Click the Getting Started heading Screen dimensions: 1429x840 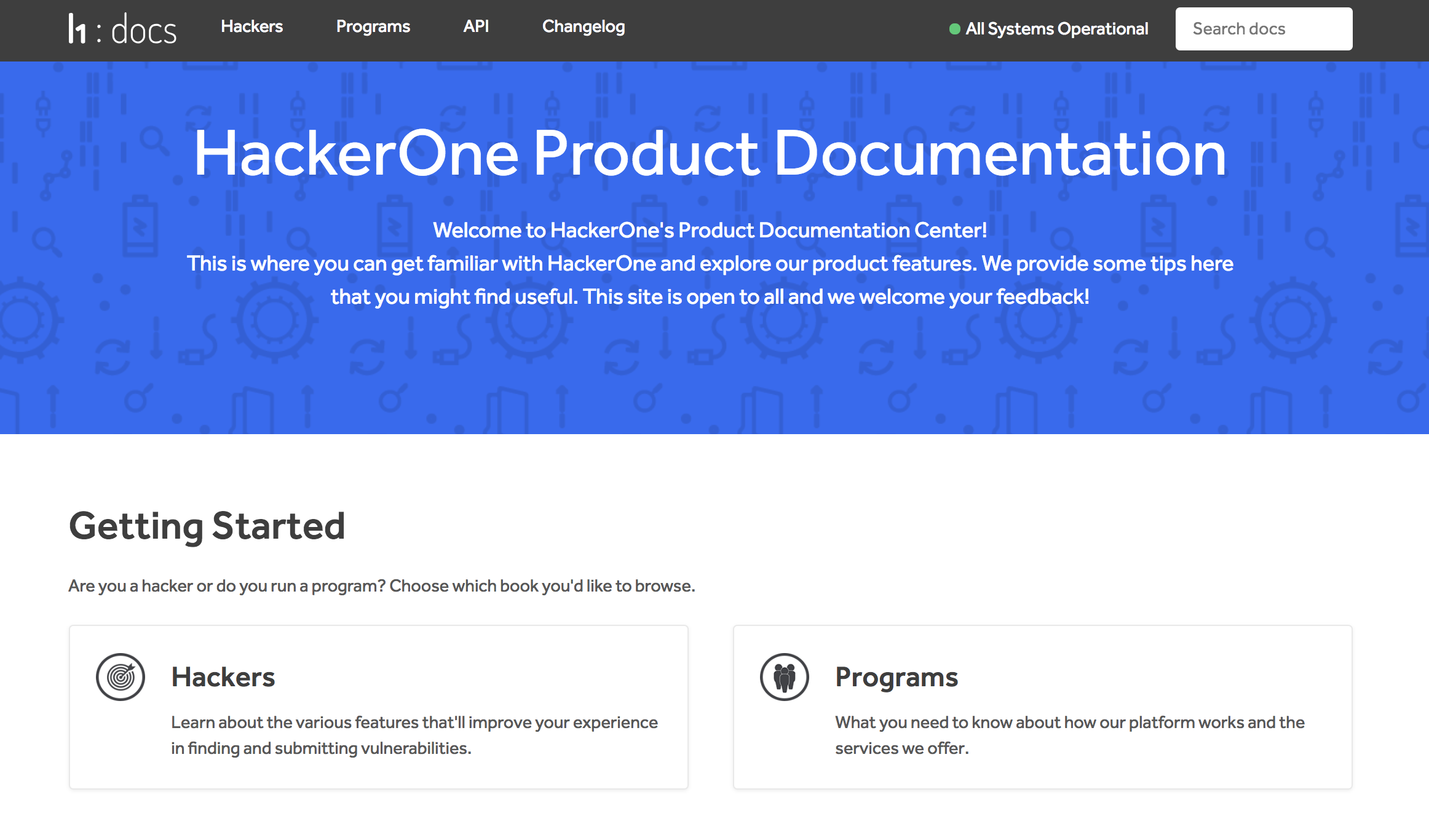click(207, 526)
